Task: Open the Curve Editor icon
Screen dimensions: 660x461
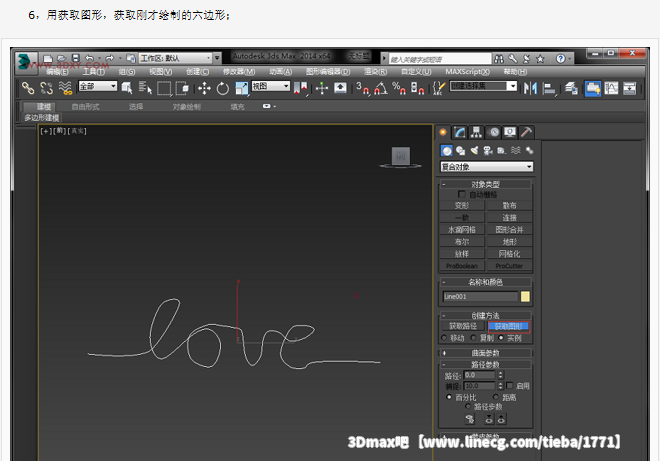Action: pos(611,88)
